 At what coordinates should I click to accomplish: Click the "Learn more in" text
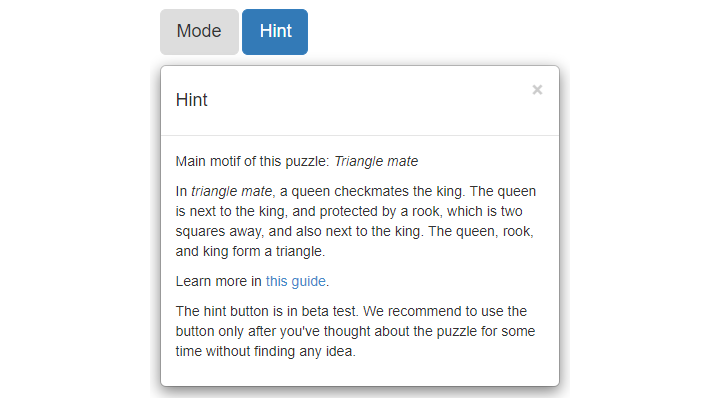(219, 281)
